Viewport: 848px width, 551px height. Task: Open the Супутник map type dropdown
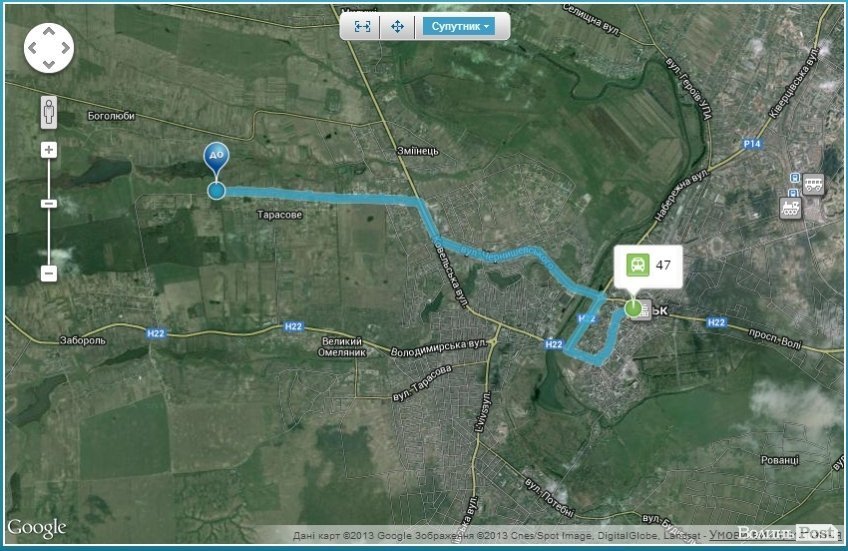click(459, 26)
